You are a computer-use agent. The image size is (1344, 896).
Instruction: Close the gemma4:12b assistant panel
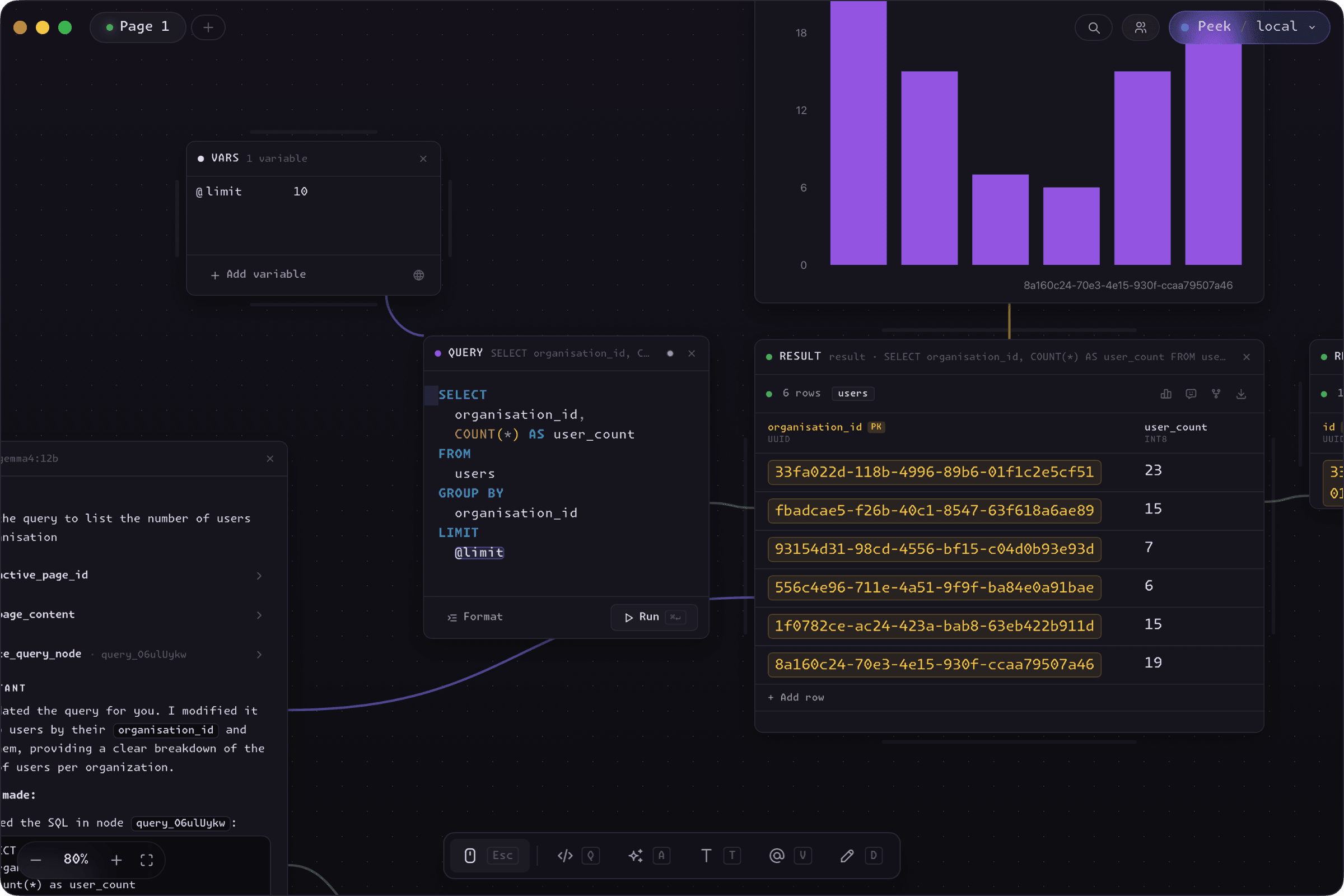tap(270, 459)
